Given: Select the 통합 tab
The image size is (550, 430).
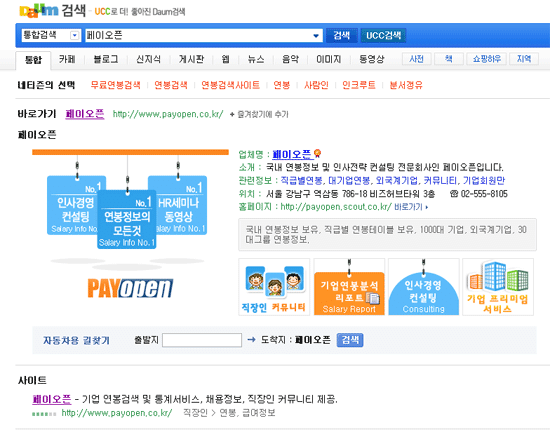Looking at the screenshot, I should click(33, 60).
